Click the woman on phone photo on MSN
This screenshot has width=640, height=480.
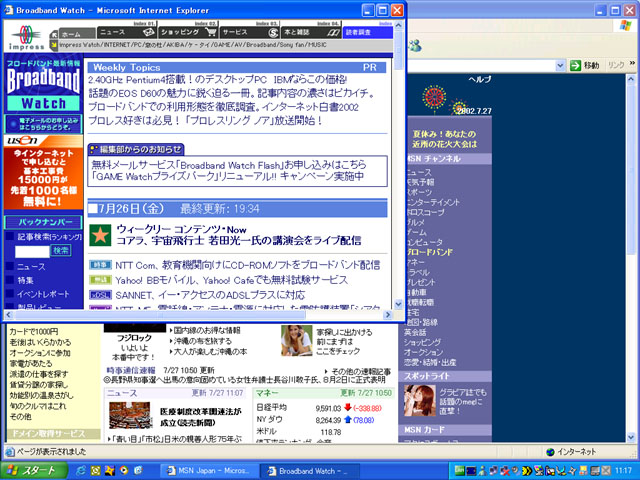click(x=297, y=340)
